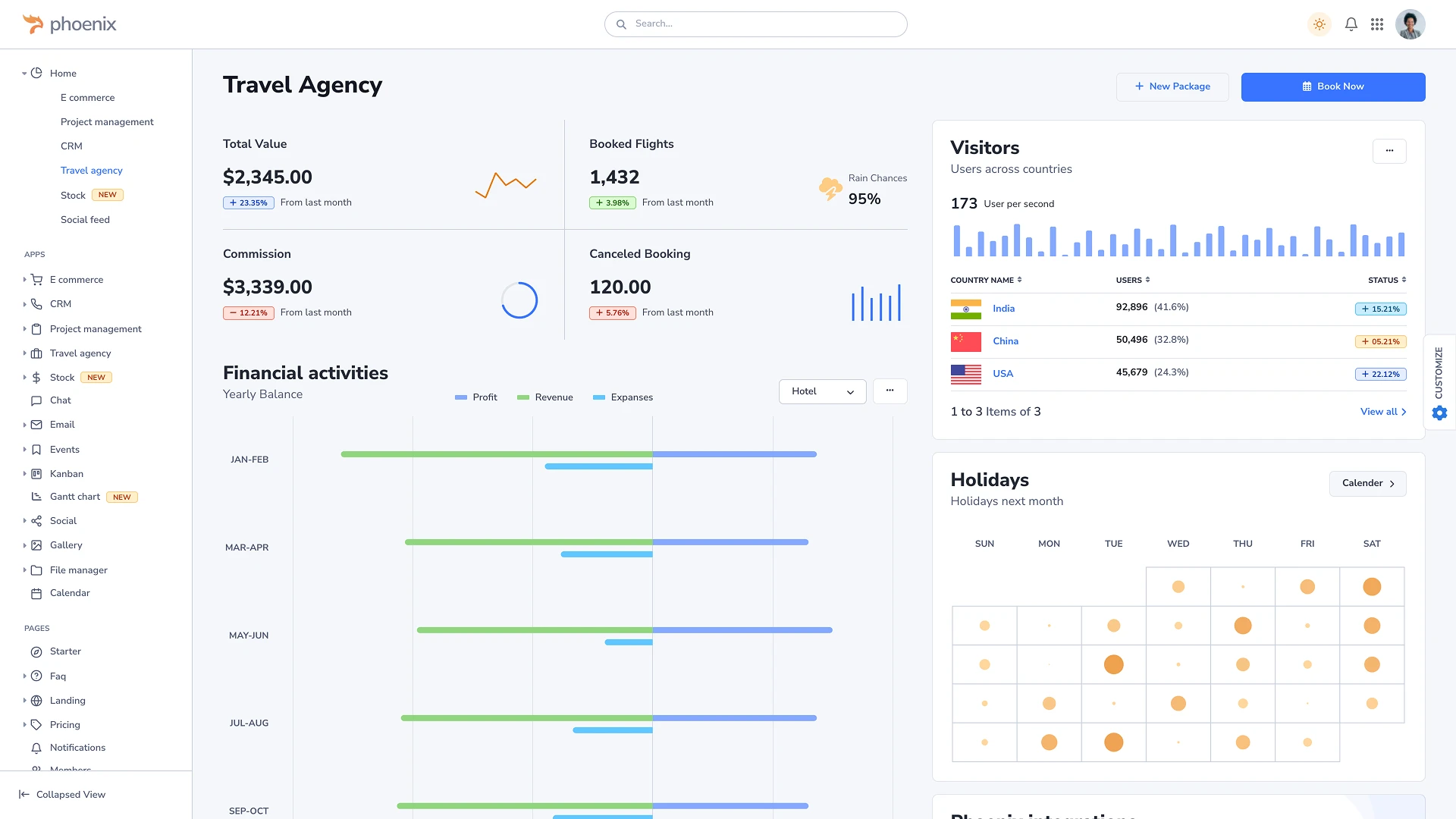
Task: Click the Stock dollar icon
Action: [36, 378]
